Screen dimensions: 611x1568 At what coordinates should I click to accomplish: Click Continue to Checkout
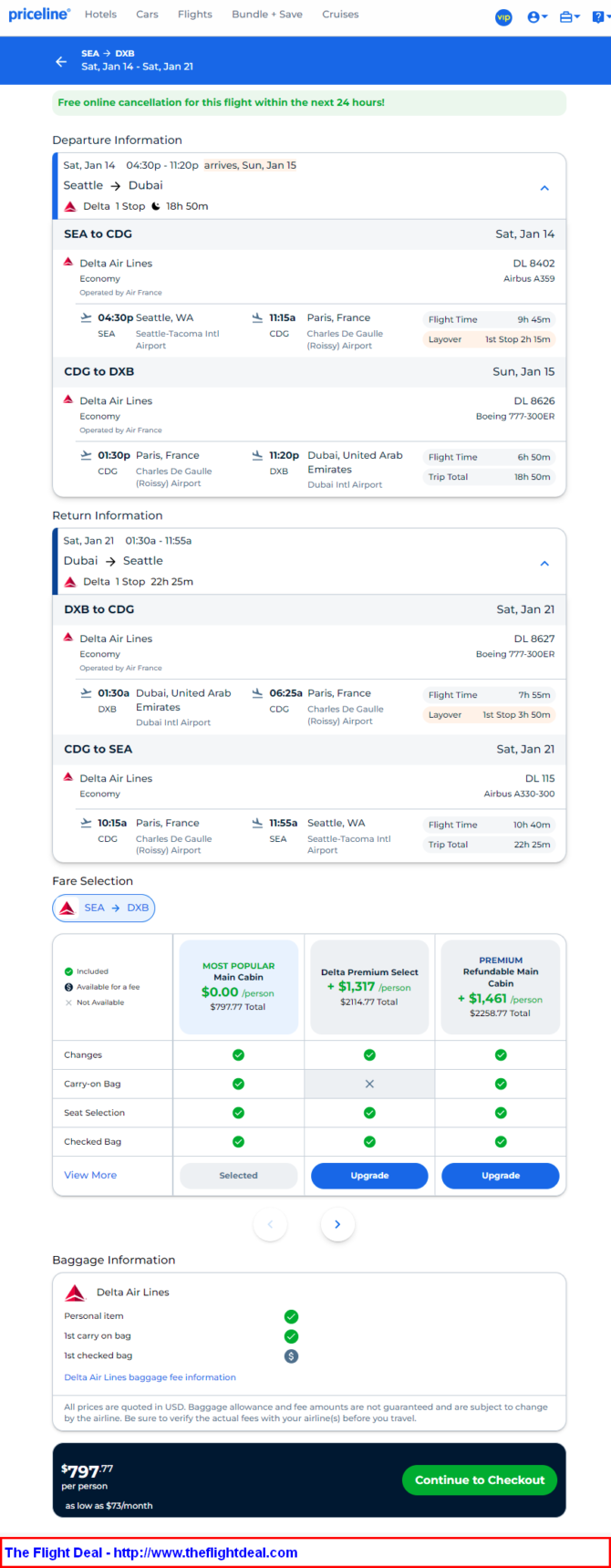(x=480, y=1480)
